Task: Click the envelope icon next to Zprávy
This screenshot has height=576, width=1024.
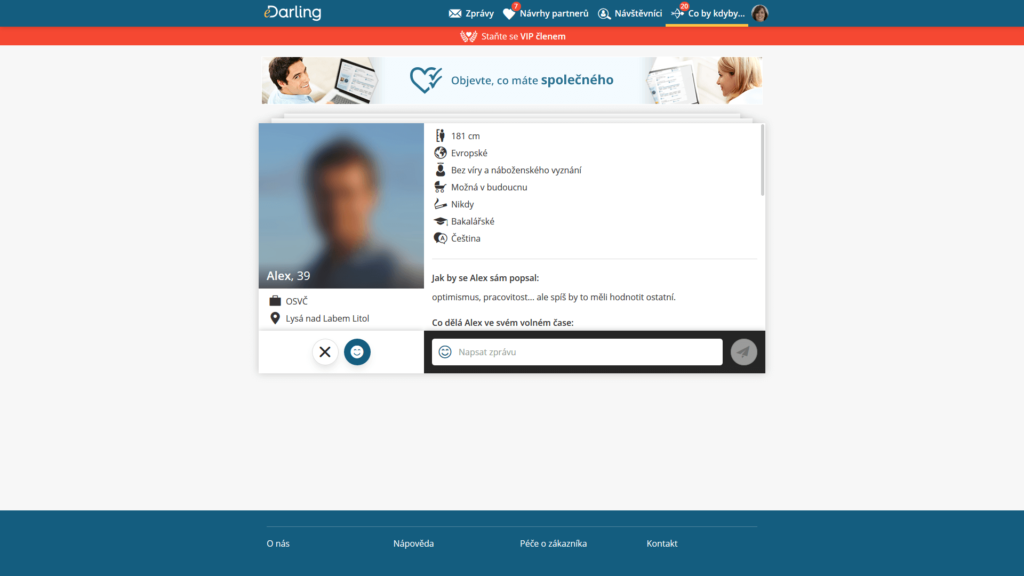Action: (455, 13)
